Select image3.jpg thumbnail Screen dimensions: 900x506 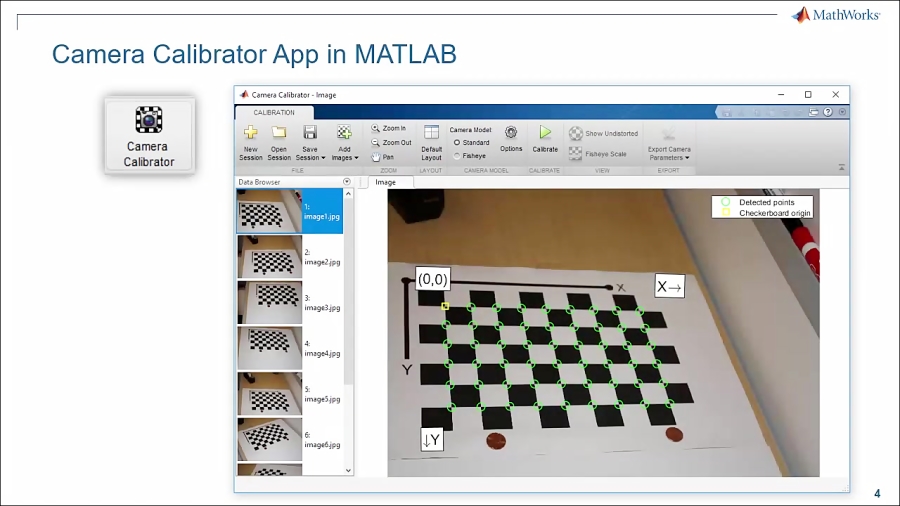point(270,302)
